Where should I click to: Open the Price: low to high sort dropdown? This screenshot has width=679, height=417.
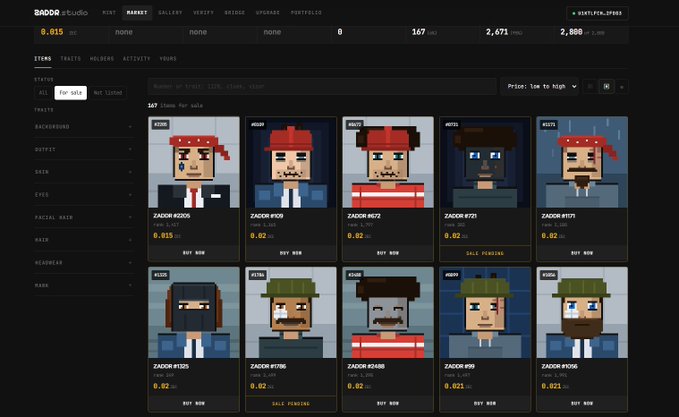pos(540,86)
